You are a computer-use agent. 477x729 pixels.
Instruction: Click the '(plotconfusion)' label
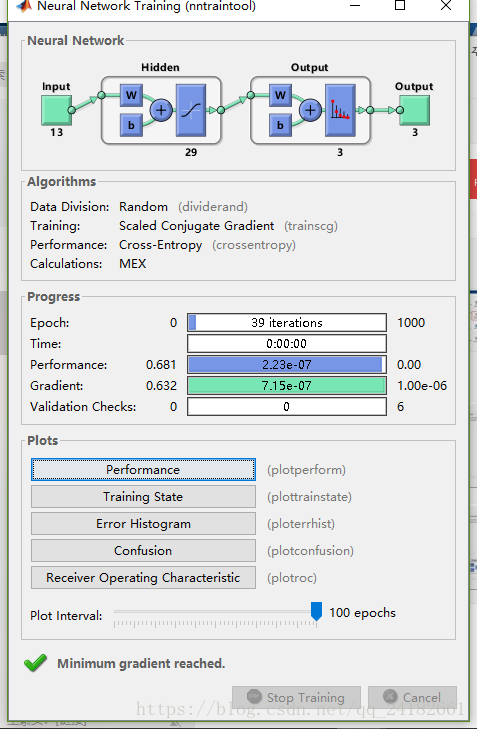point(310,551)
